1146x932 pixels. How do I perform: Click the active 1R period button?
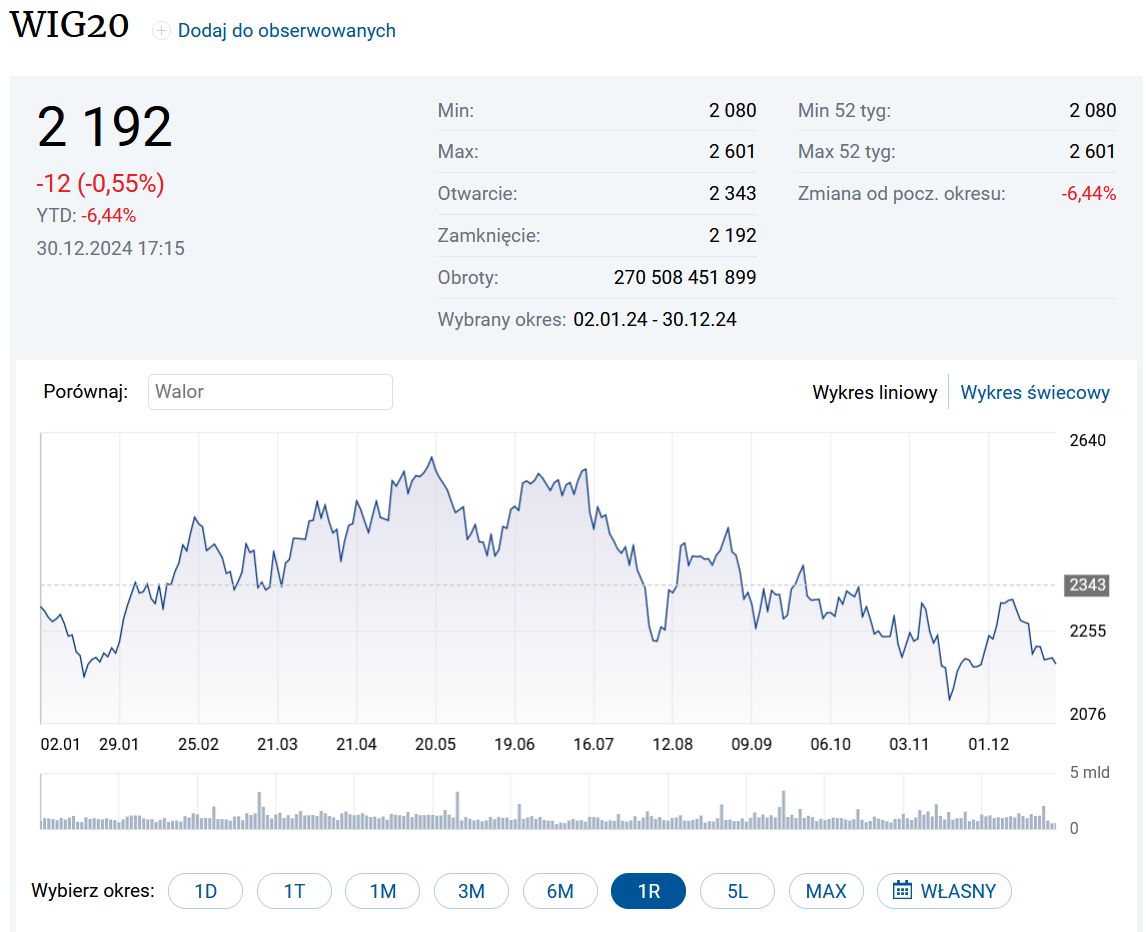click(x=648, y=891)
